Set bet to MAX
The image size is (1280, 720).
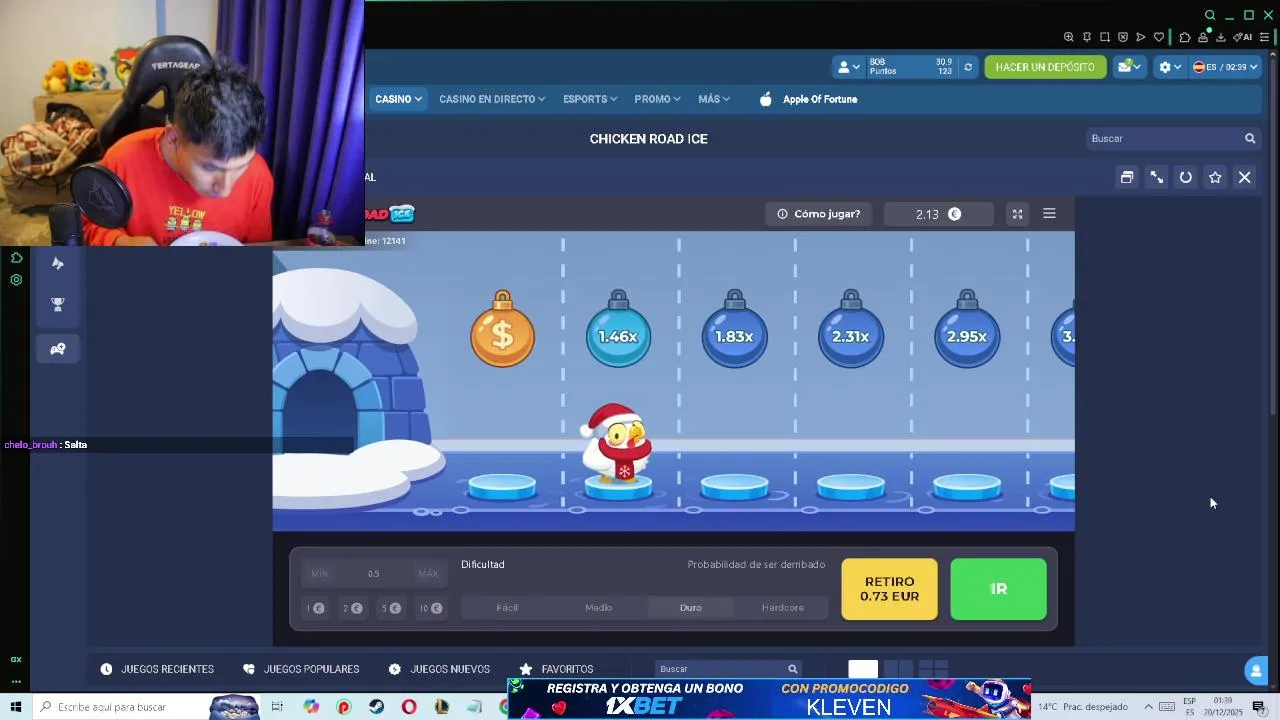428,574
